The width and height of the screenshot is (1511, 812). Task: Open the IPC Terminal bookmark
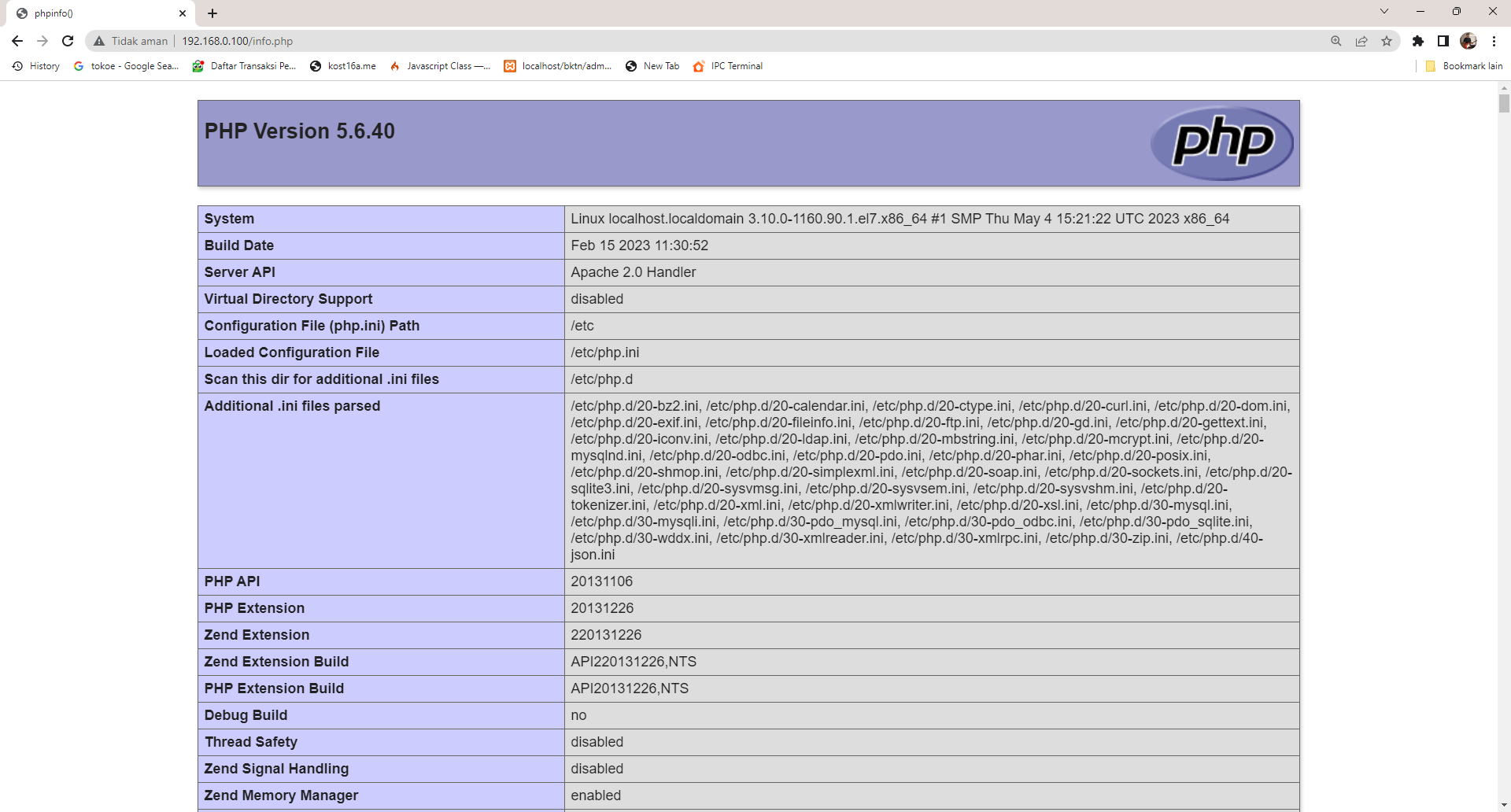tap(728, 66)
